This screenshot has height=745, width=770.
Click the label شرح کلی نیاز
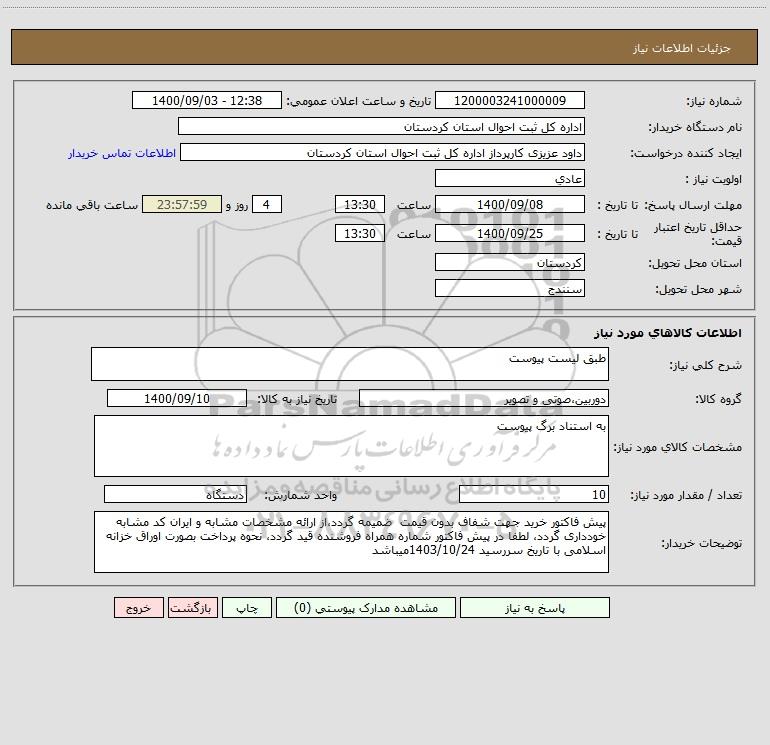(706, 365)
